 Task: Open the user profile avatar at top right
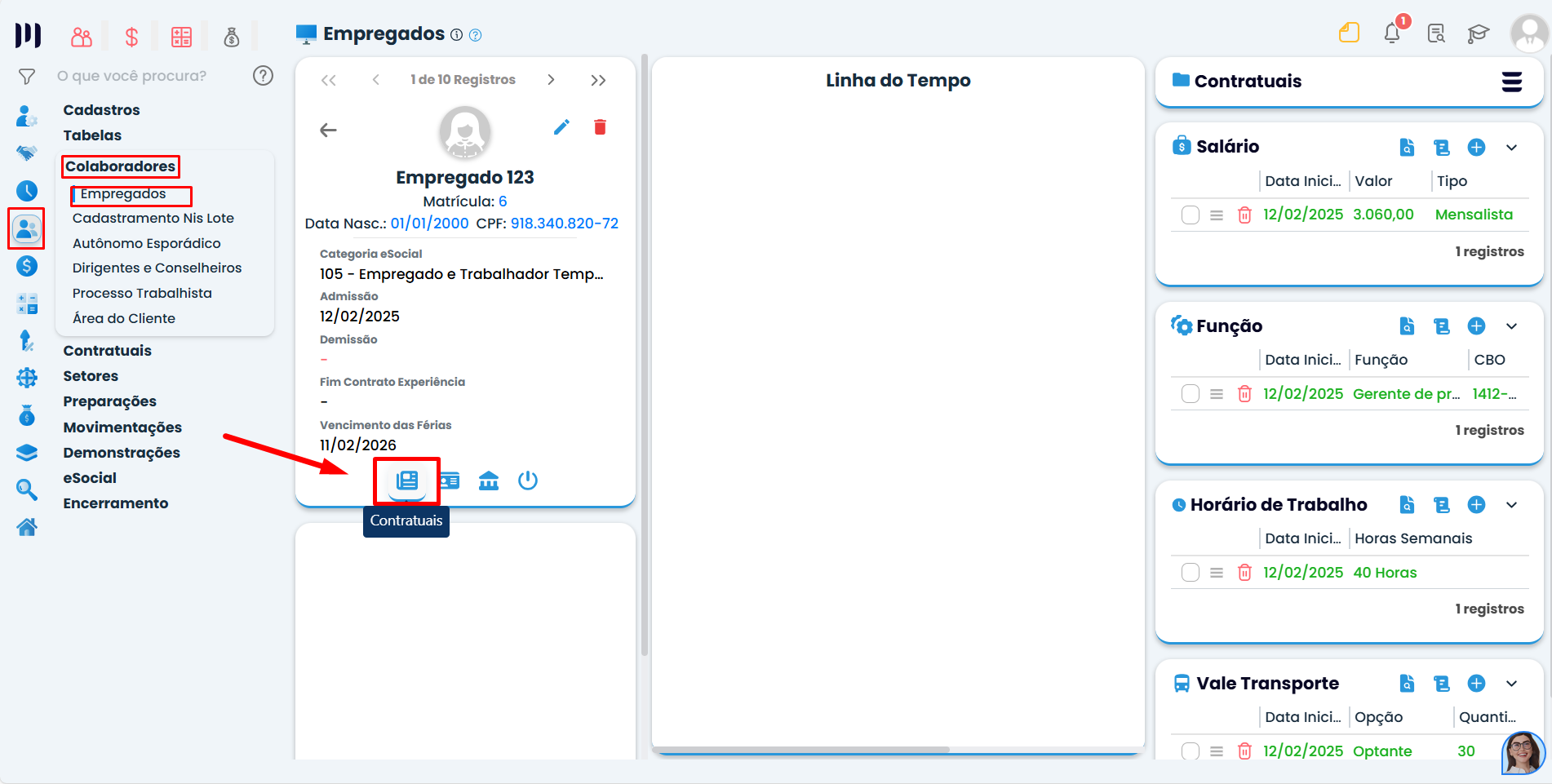point(1529,33)
